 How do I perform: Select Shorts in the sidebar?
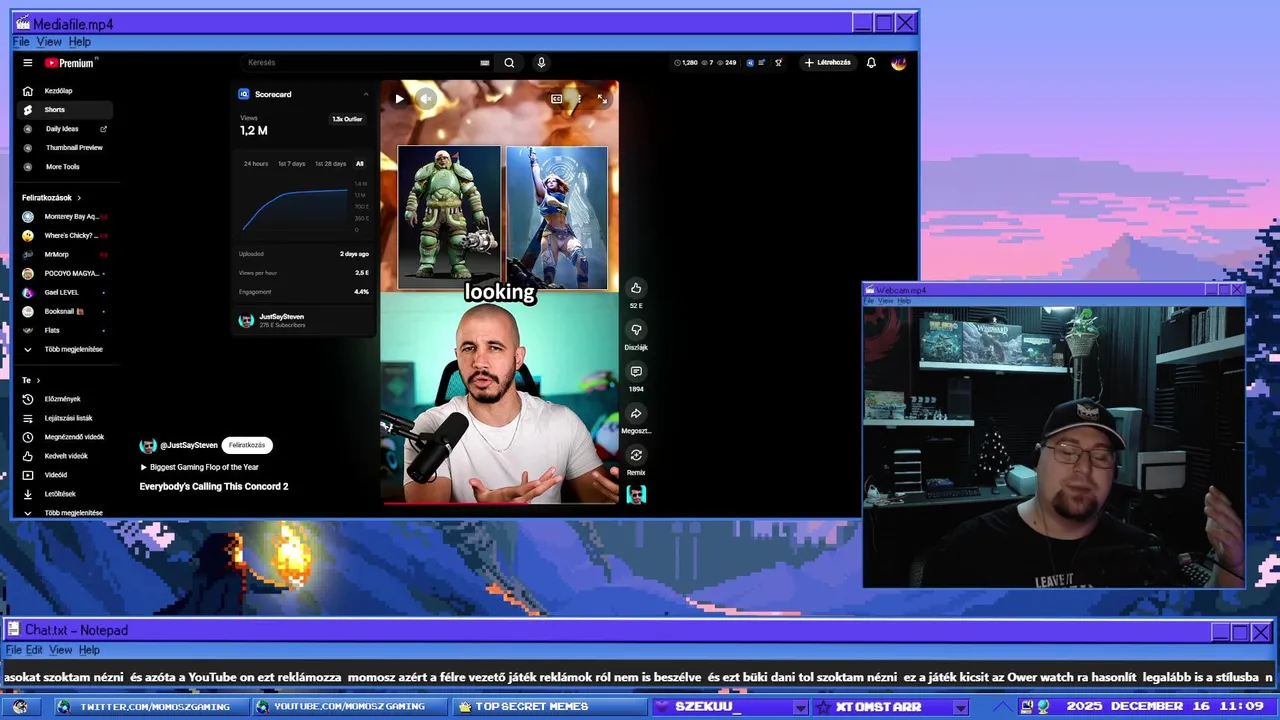pos(66,110)
